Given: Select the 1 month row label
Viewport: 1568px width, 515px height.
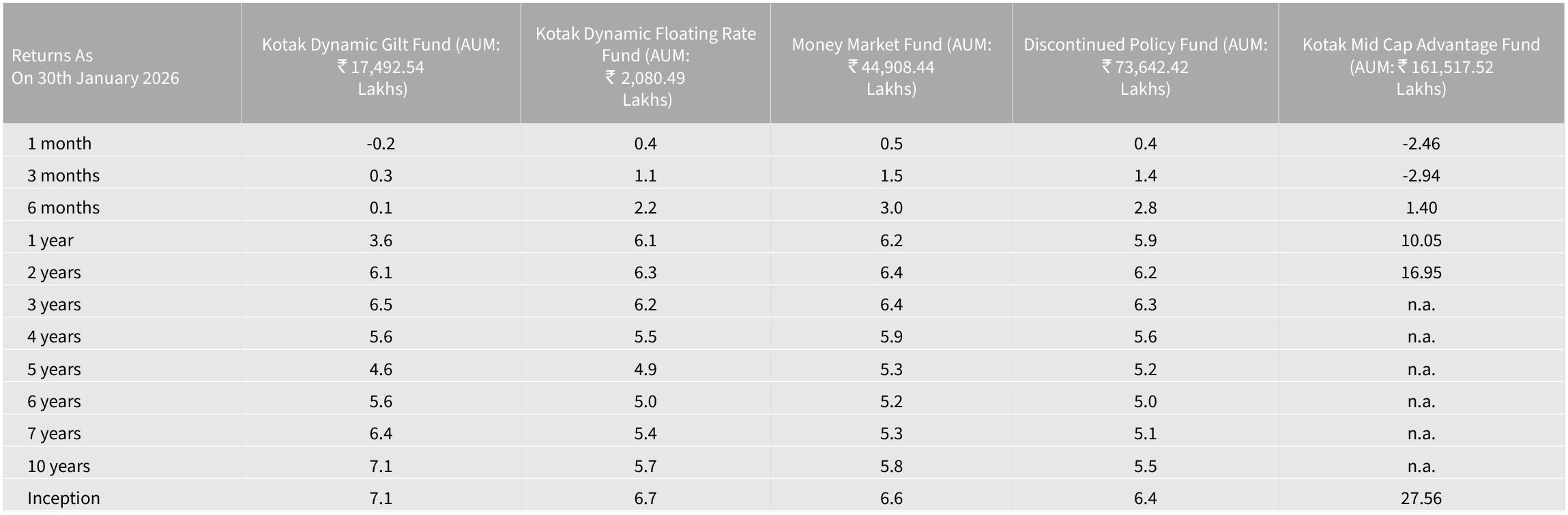Looking at the screenshot, I should 59,143.
